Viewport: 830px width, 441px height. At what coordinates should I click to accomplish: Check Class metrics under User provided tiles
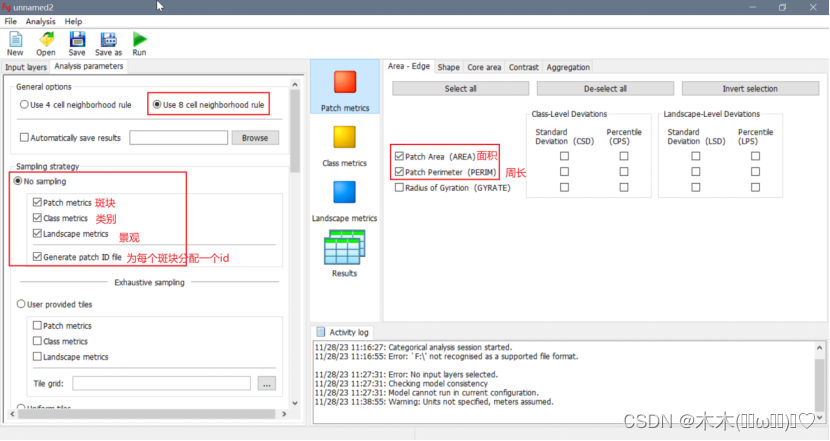(x=37, y=341)
